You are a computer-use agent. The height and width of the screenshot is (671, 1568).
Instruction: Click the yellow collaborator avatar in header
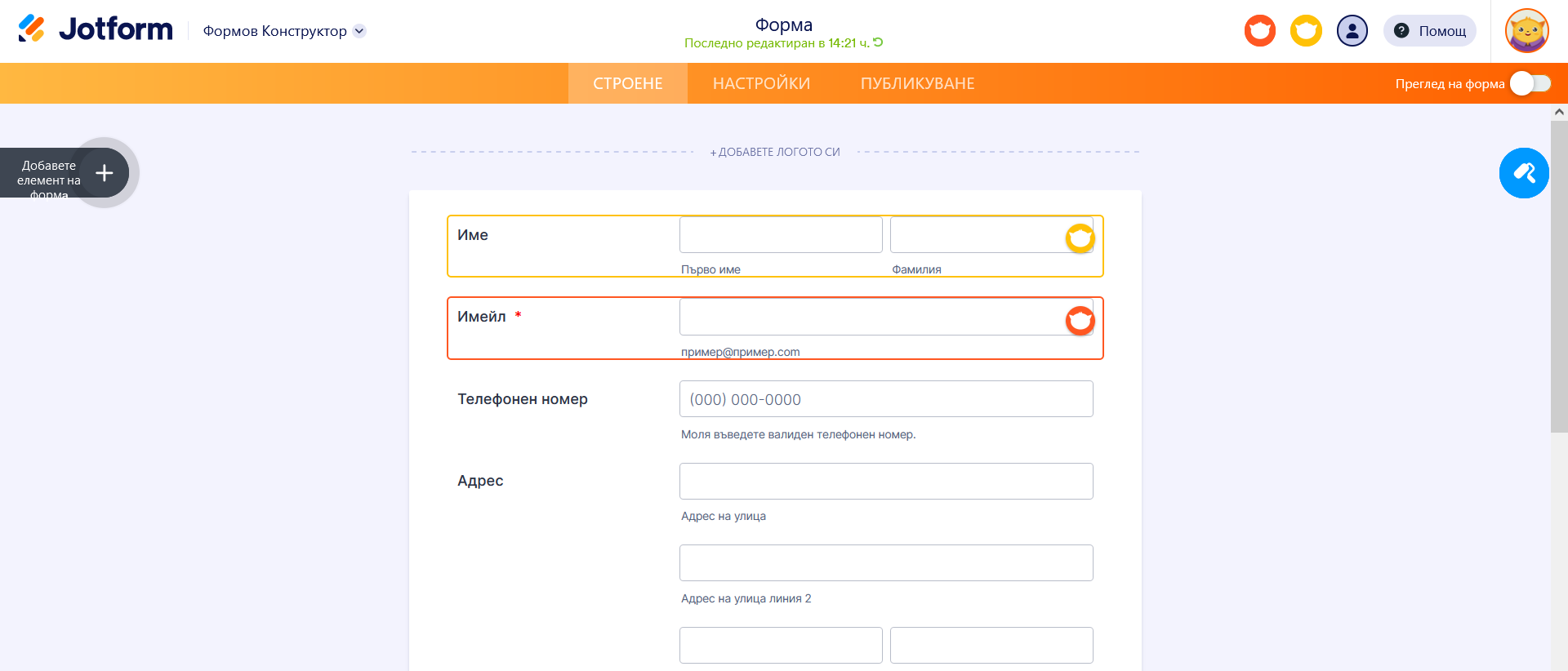click(1306, 31)
